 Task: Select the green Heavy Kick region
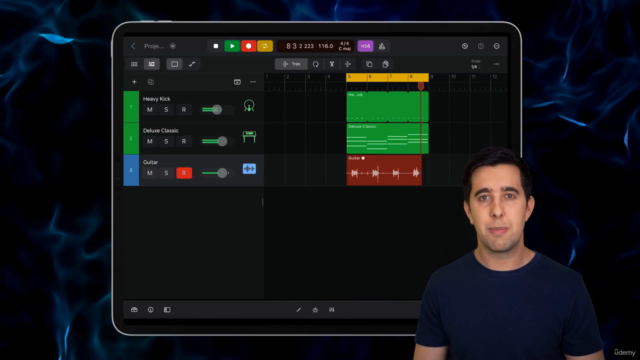click(x=387, y=107)
